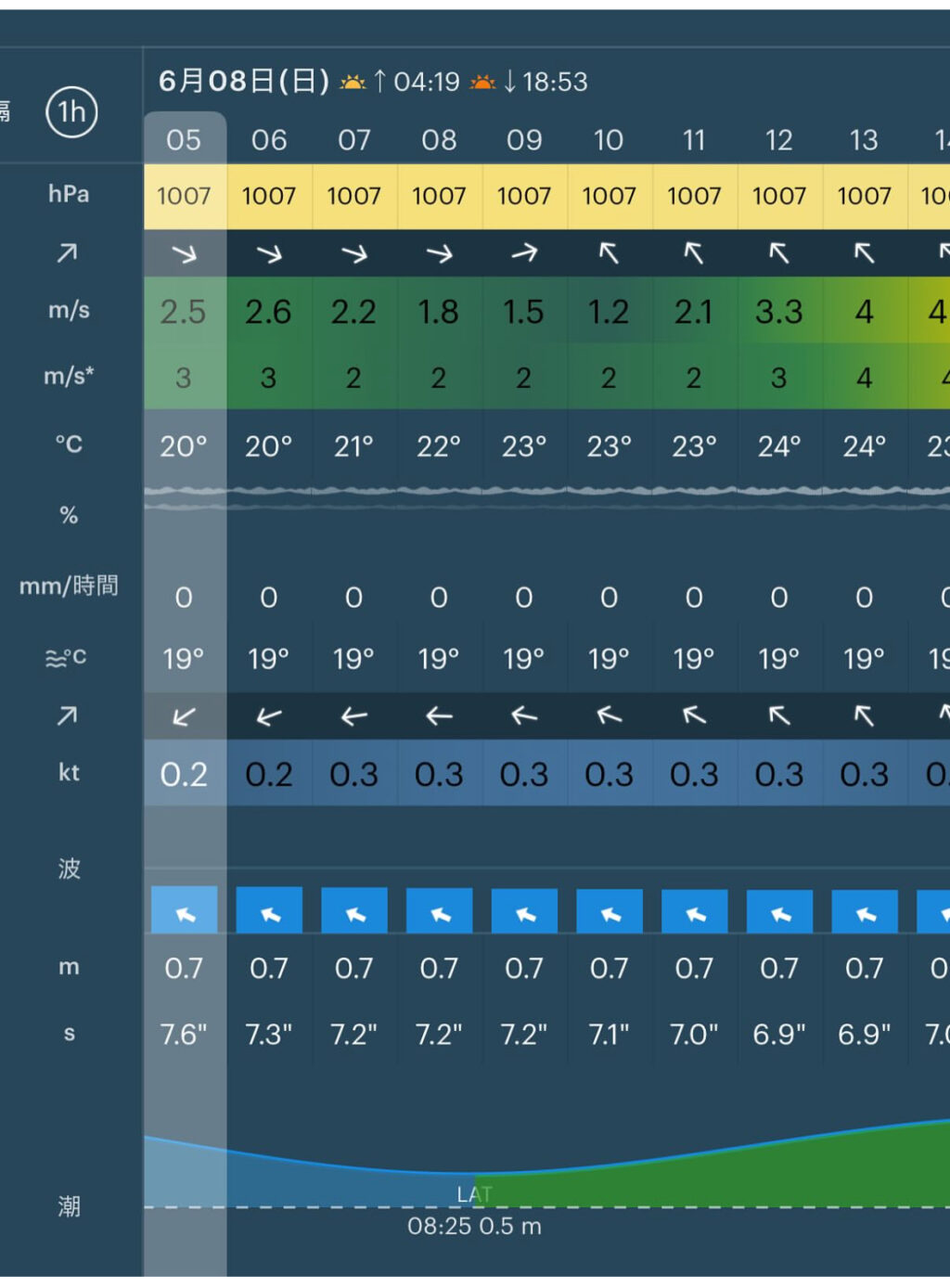Click the LAT low tide marker at 08:25

[474, 1195]
